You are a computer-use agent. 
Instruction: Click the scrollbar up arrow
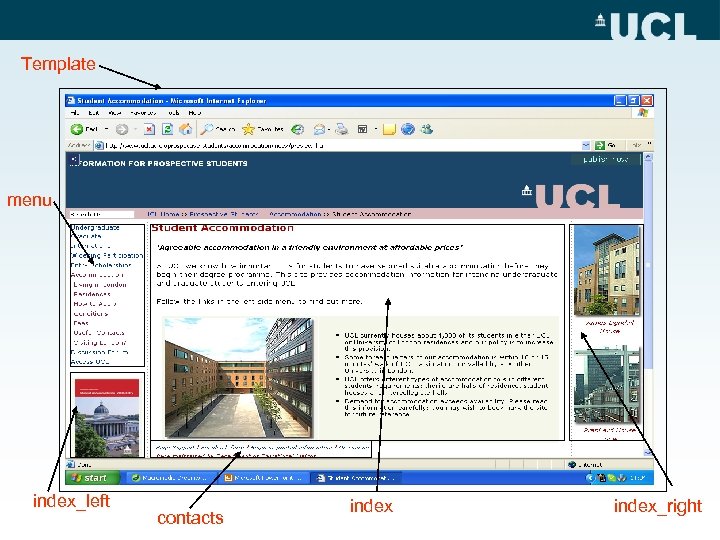click(x=648, y=158)
